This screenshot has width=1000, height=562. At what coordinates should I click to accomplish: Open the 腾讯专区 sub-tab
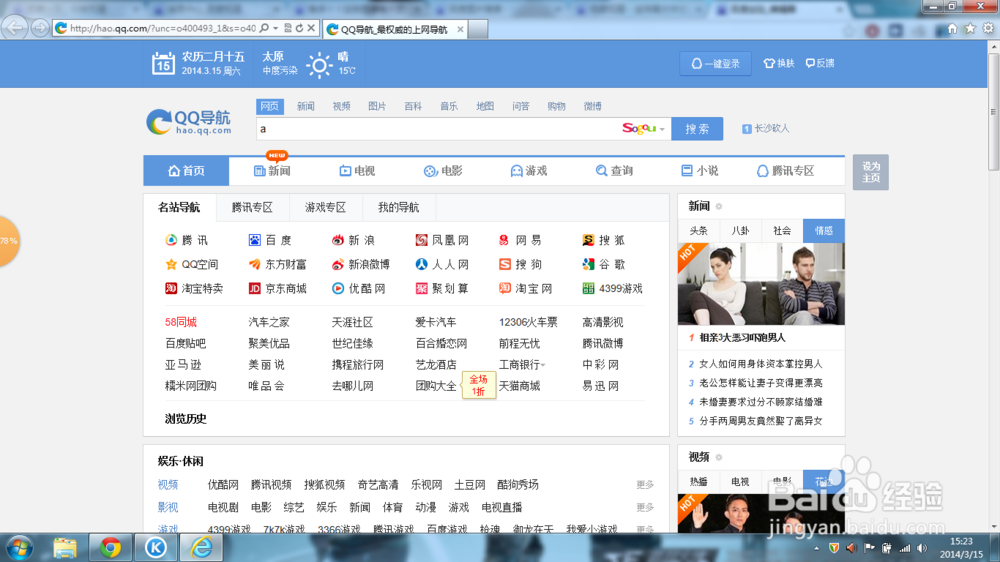point(252,207)
